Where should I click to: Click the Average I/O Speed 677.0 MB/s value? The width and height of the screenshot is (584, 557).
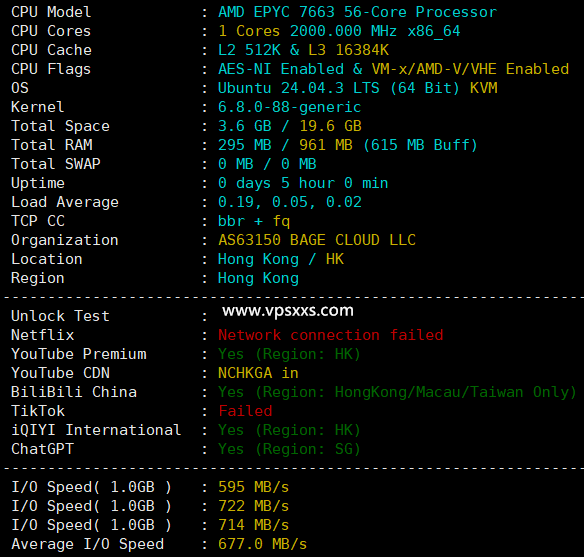pyautogui.click(x=262, y=544)
